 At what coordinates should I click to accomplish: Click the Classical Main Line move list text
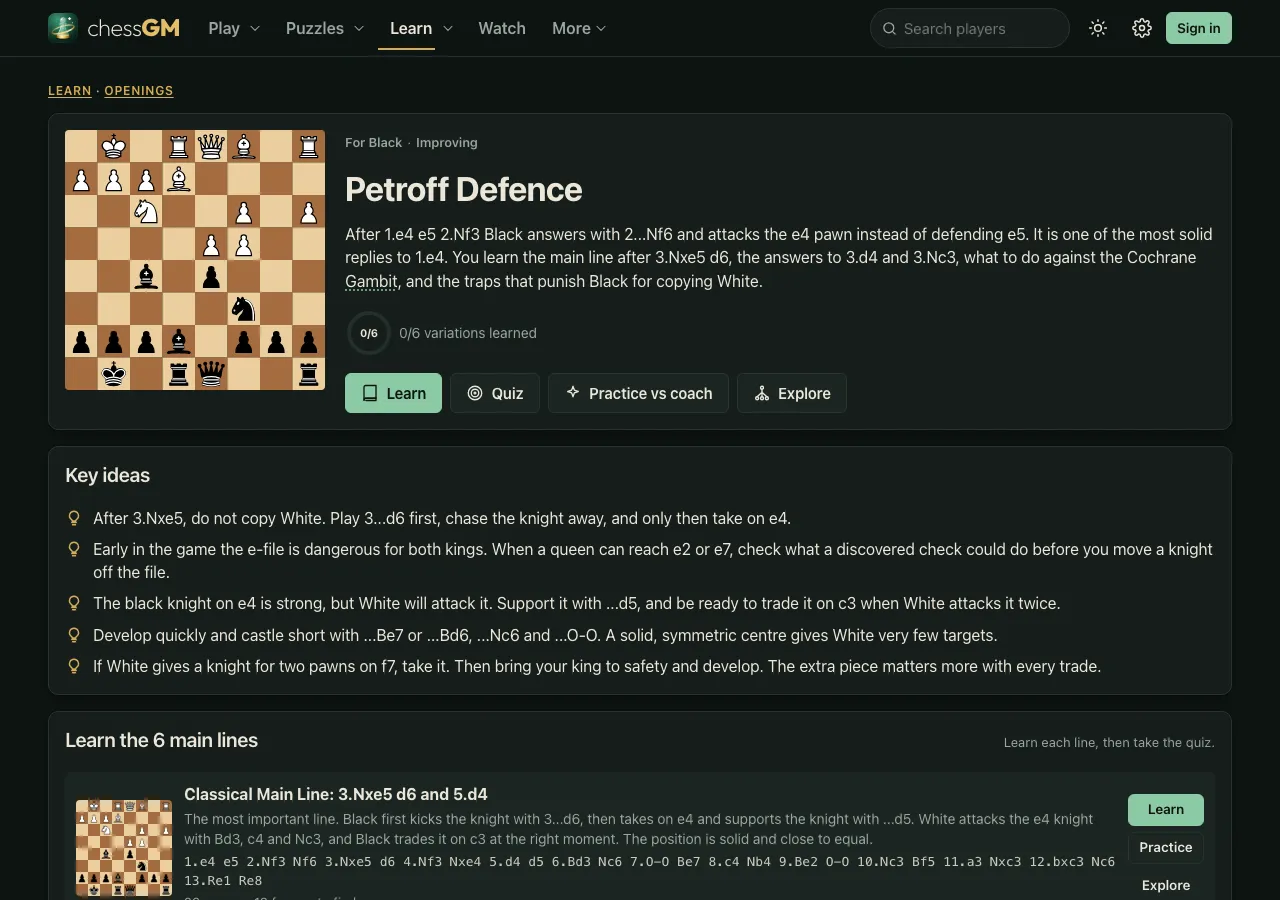coord(649,870)
